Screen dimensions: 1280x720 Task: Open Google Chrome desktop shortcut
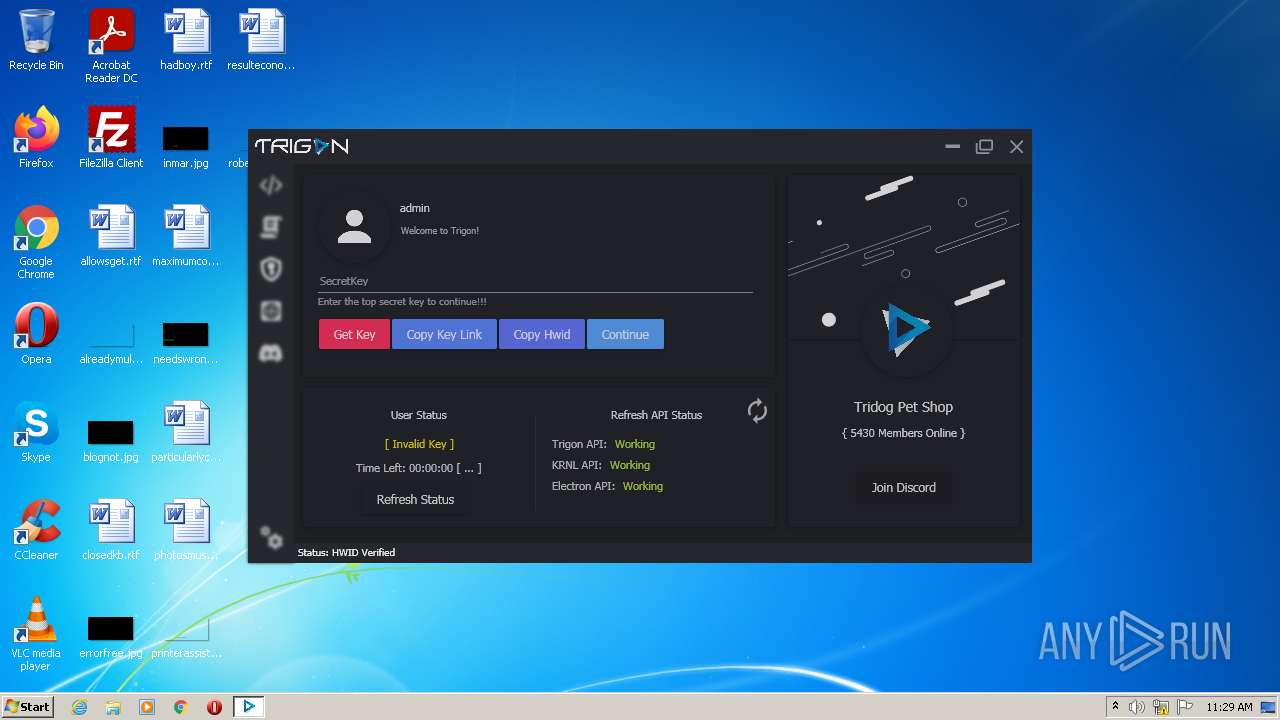pos(36,242)
